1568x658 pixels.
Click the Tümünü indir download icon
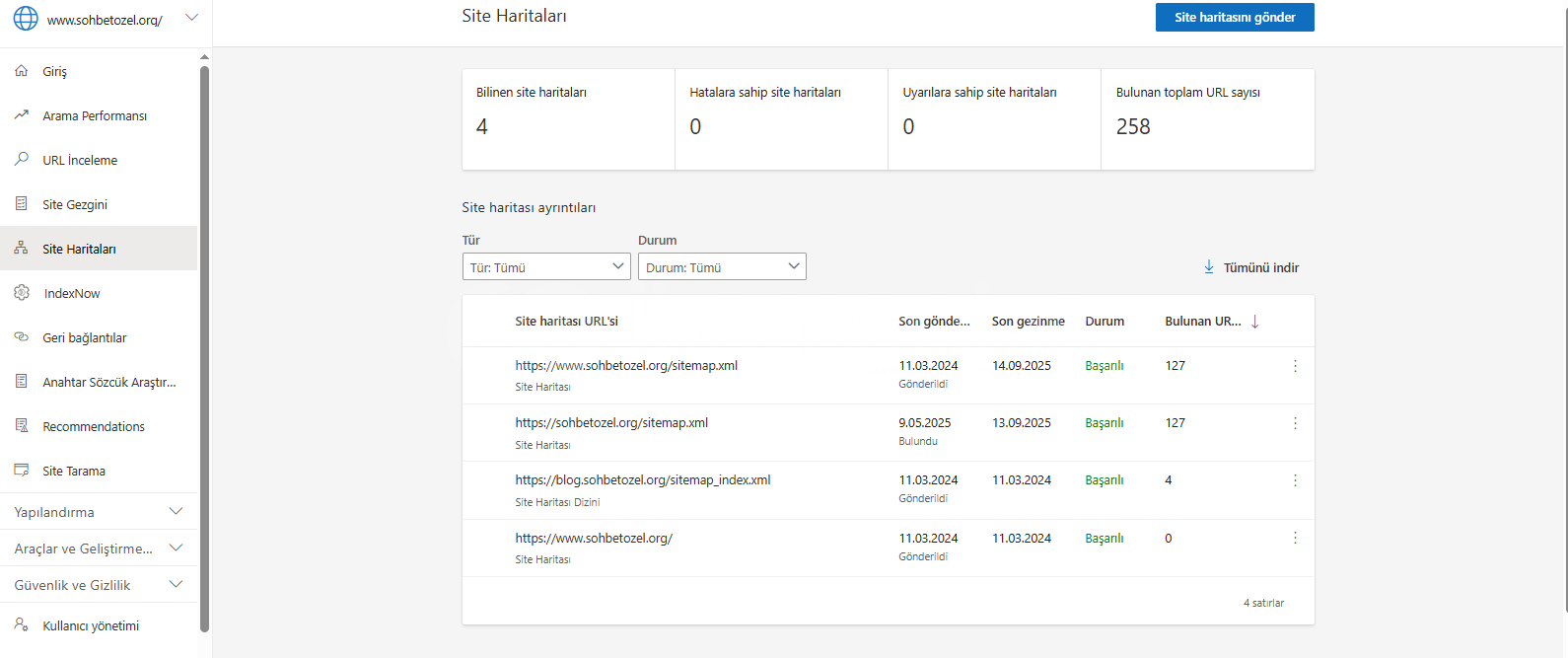point(1209,267)
